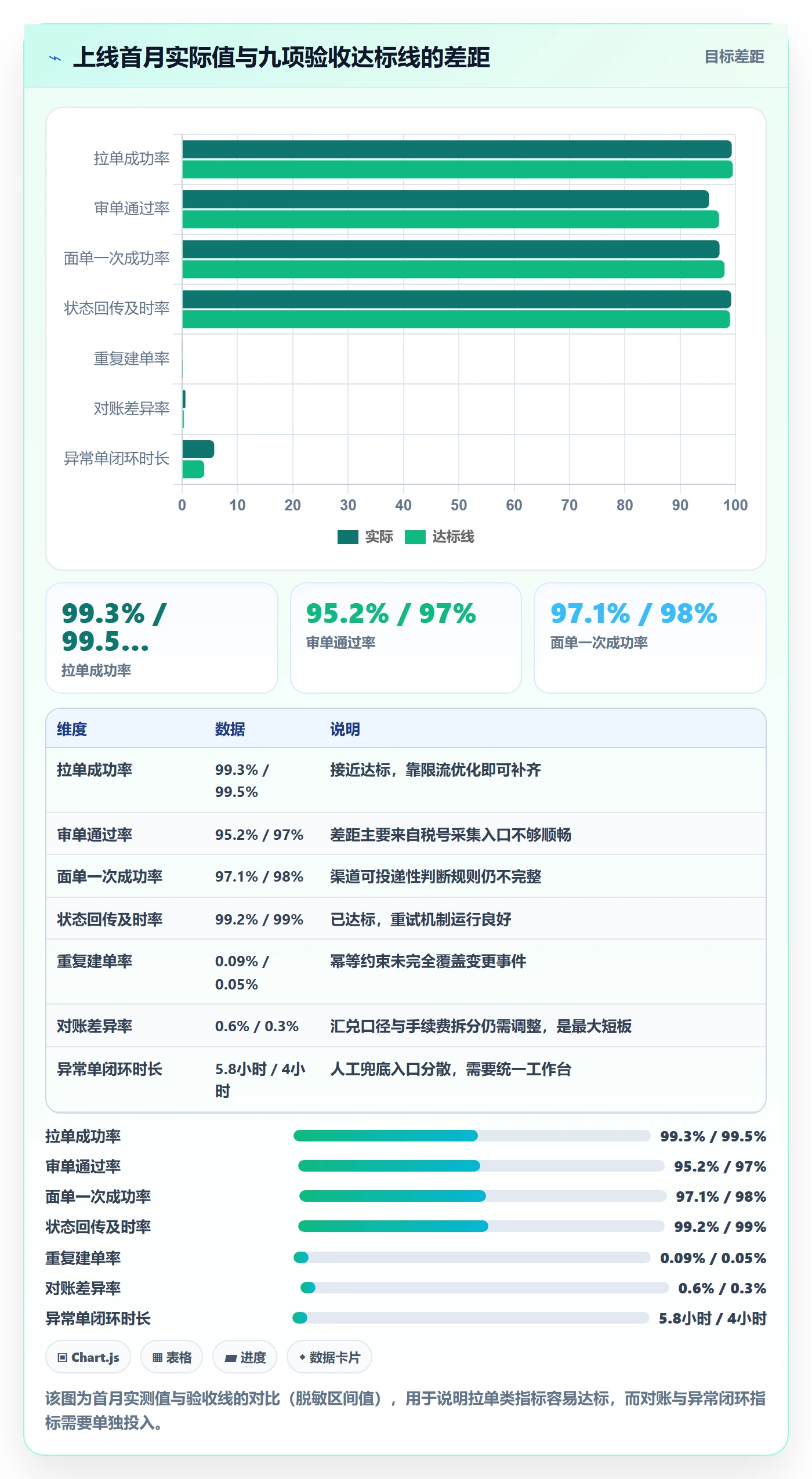This screenshot has height=1479, width=812.
Task: Open the 95.2% / 97% 审单通过率 card
Action: 406,638
